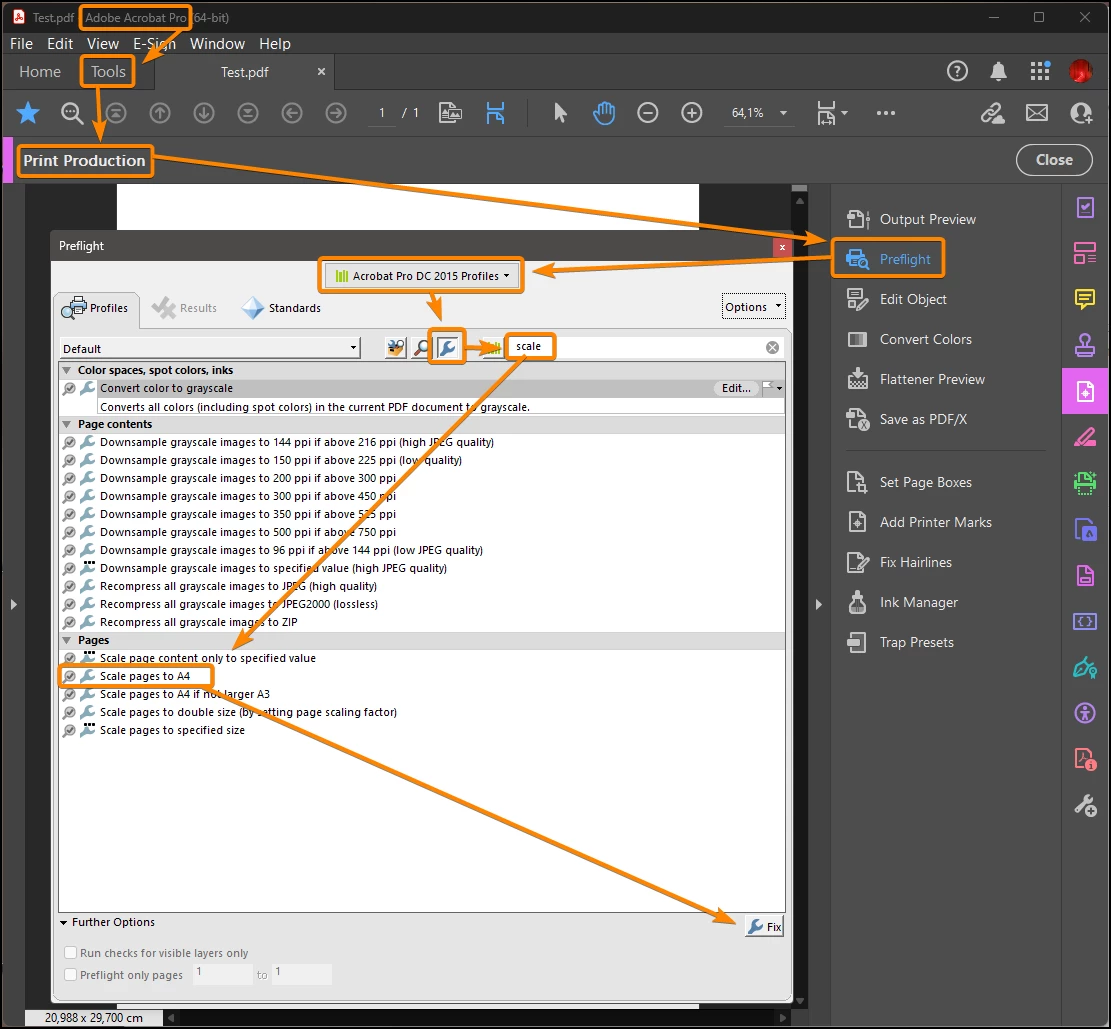This screenshot has width=1111, height=1029.
Task: Open Trap Presets tool
Action: [x=901, y=643]
